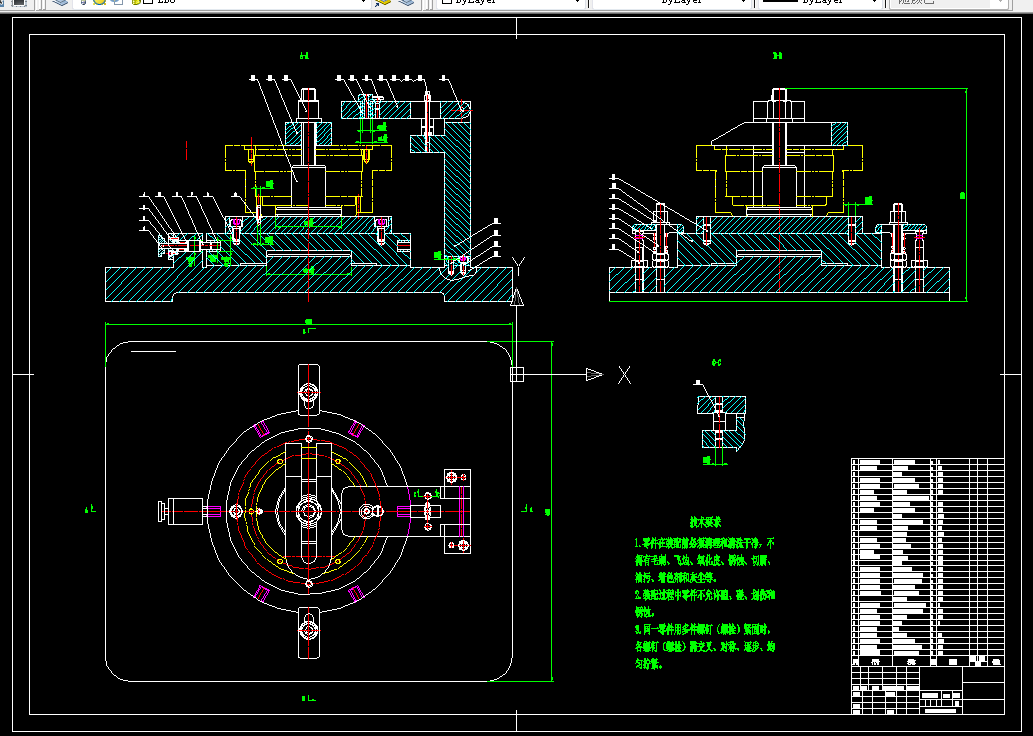Open the Layer Properties Manager icon
The image size is (1033, 736).
point(60,2)
